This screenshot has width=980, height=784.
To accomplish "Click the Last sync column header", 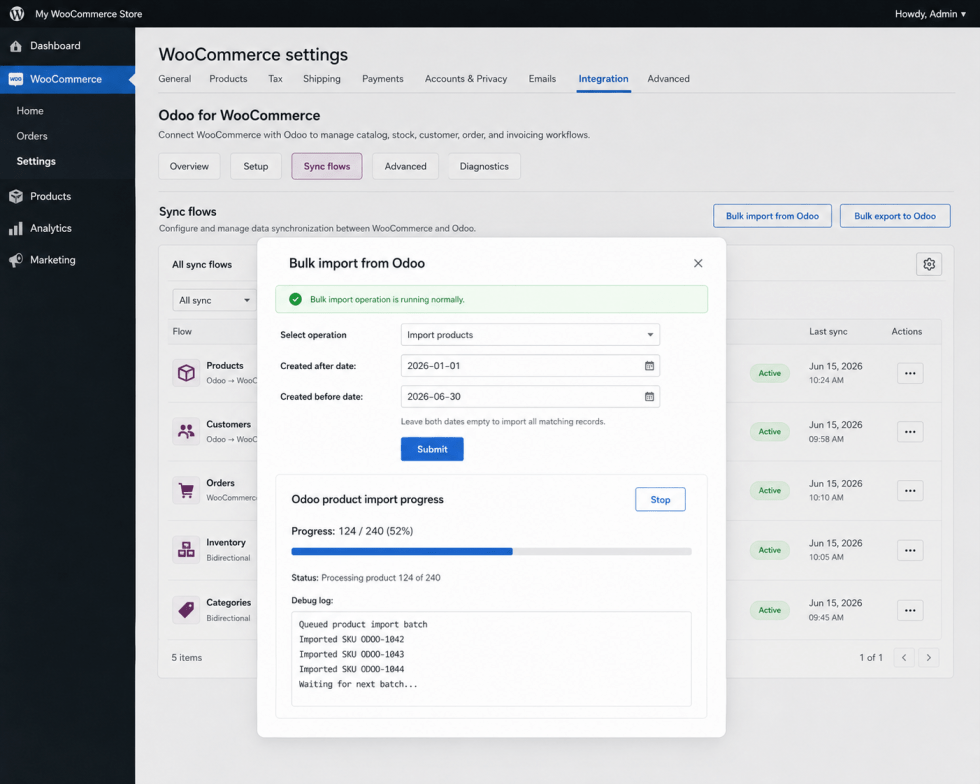I will pos(828,331).
